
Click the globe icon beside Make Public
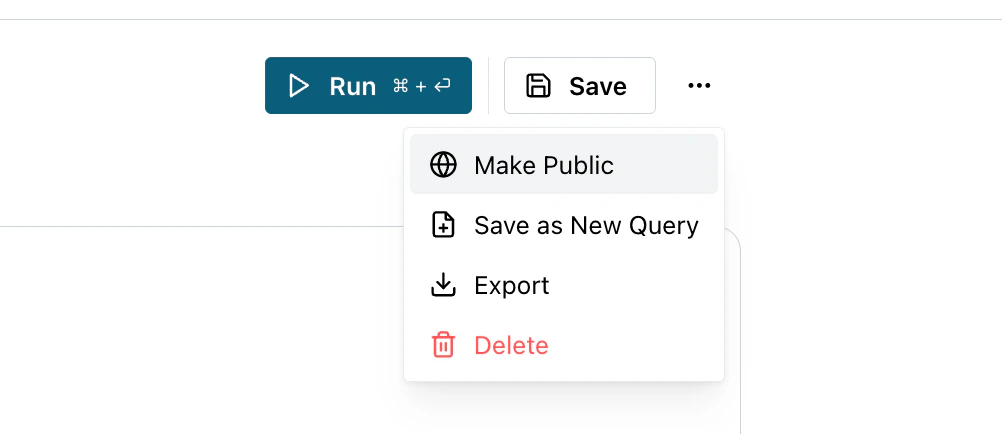(x=443, y=165)
